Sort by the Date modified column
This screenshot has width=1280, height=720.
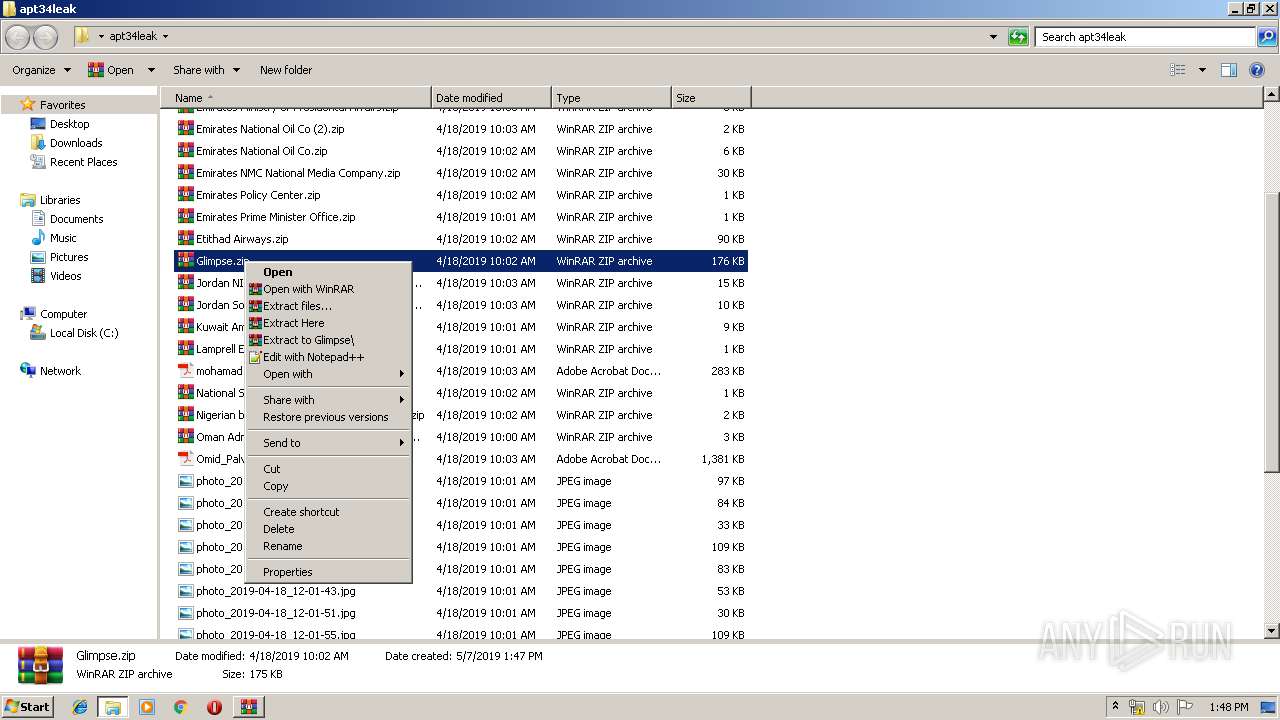click(x=491, y=98)
